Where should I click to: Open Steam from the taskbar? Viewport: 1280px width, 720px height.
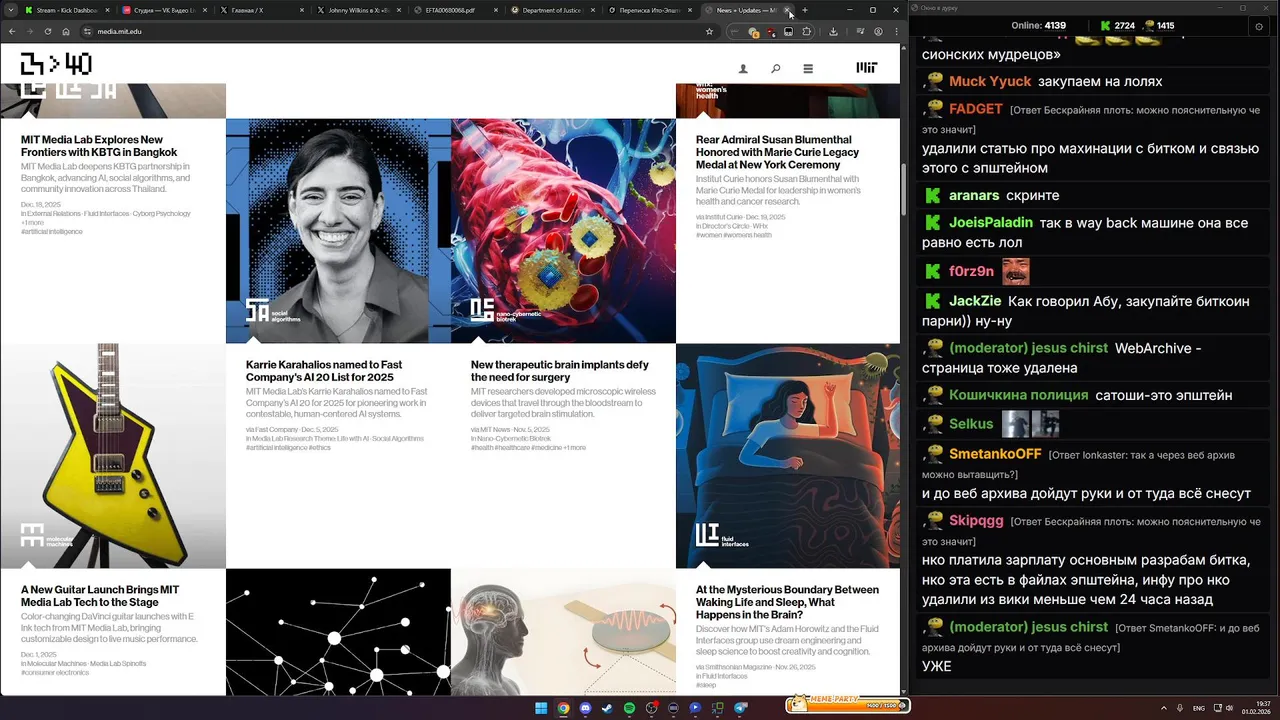(x=607, y=708)
